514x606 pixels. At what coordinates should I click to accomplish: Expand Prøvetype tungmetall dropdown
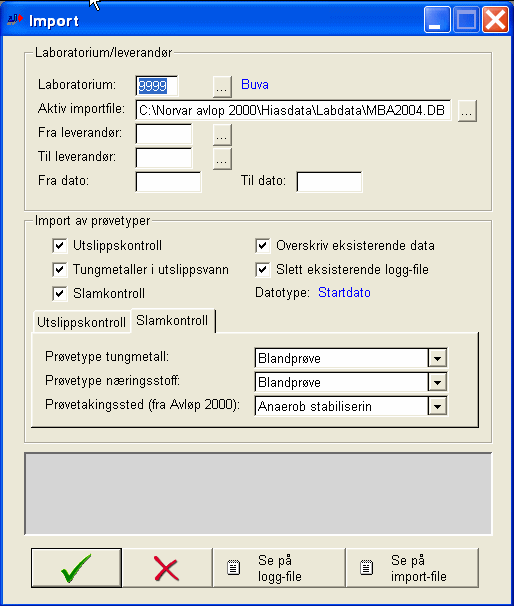pos(437,358)
